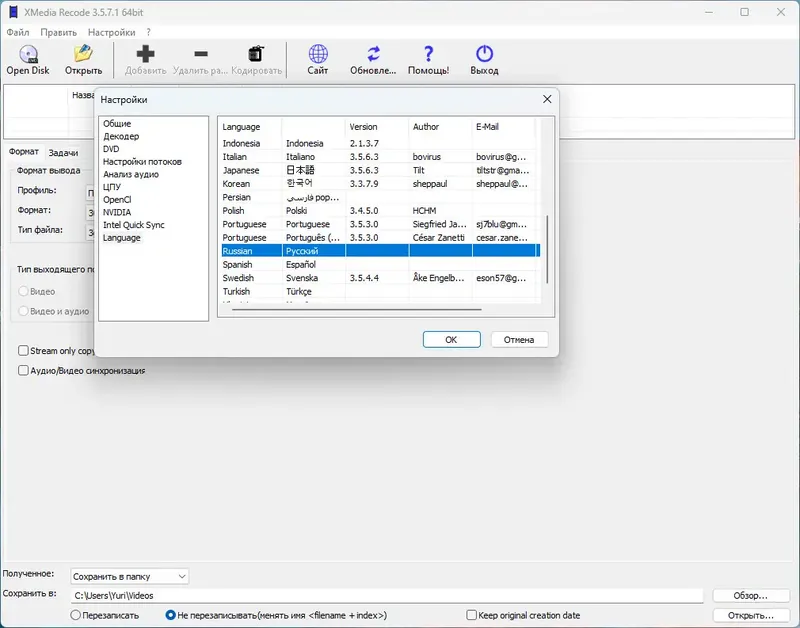This screenshot has height=628, width=800.
Task: Click the Отмена button
Action: [519, 340]
